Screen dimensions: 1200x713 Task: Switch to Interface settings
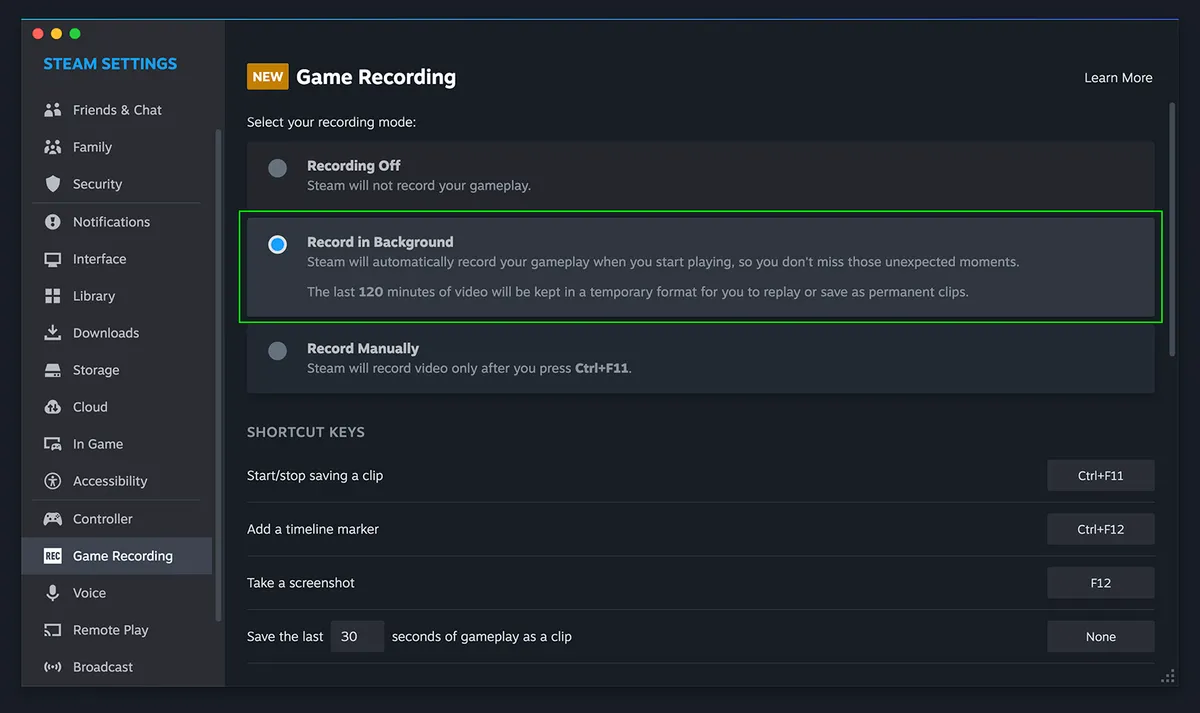(116, 259)
